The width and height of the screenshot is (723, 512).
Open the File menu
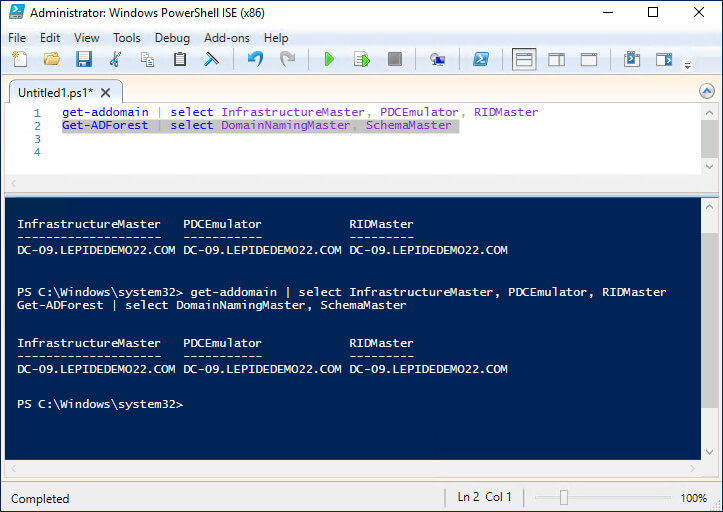(17, 38)
